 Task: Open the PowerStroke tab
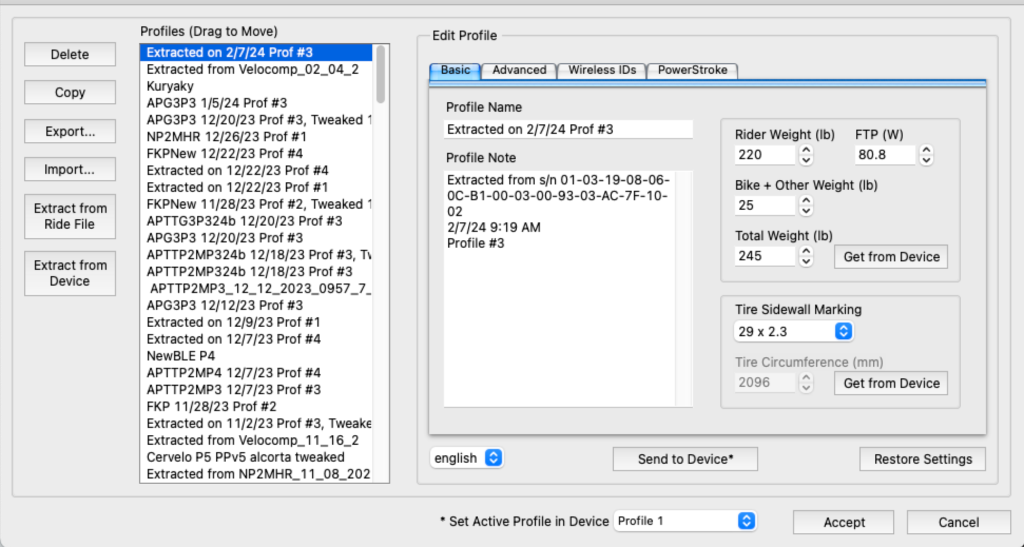coord(692,70)
